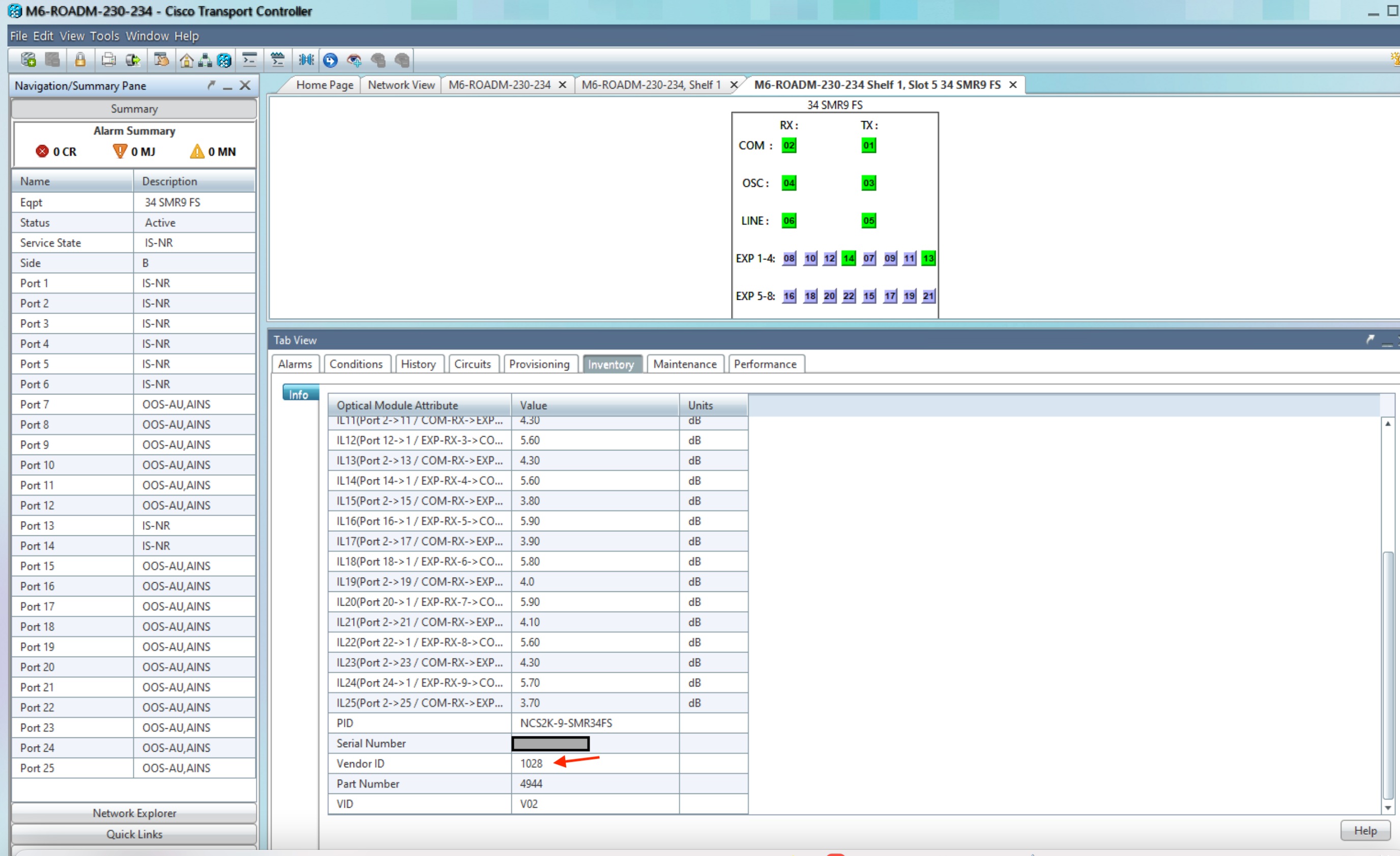1400x856 pixels.
Task: Select EXP port 08 box
Action: [789, 258]
